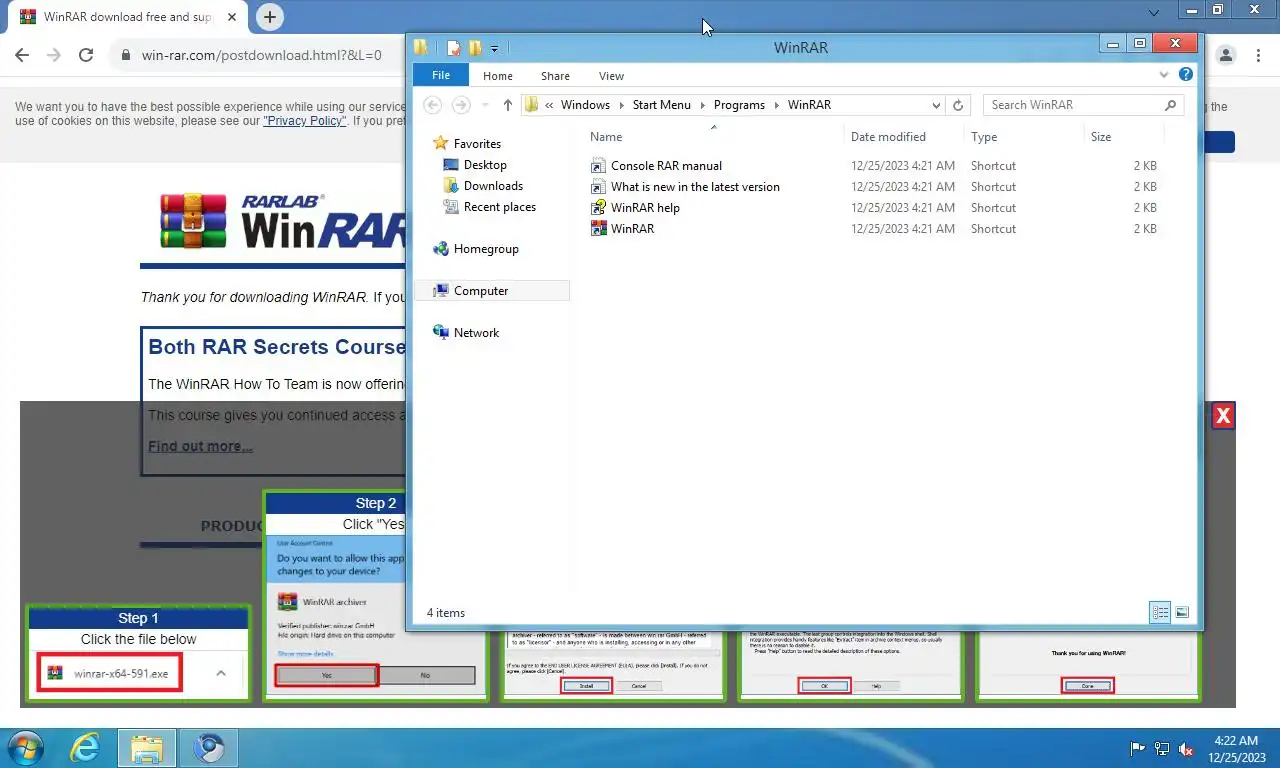Screen dimensions: 1280x768
Task: Switch to details view in Explorer status bar
Action: [x=1160, y=613]
